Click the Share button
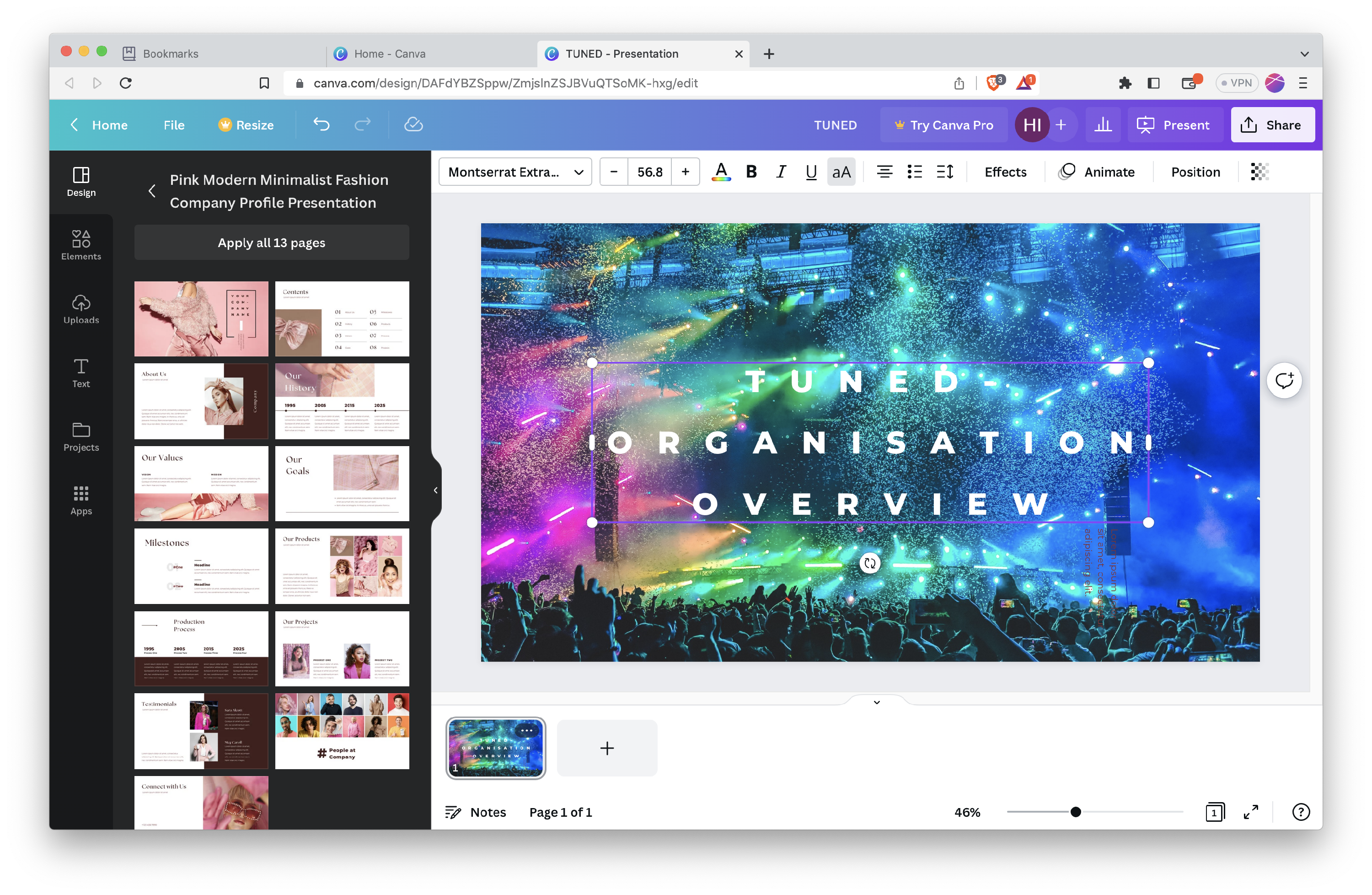 coord(1272,125)
